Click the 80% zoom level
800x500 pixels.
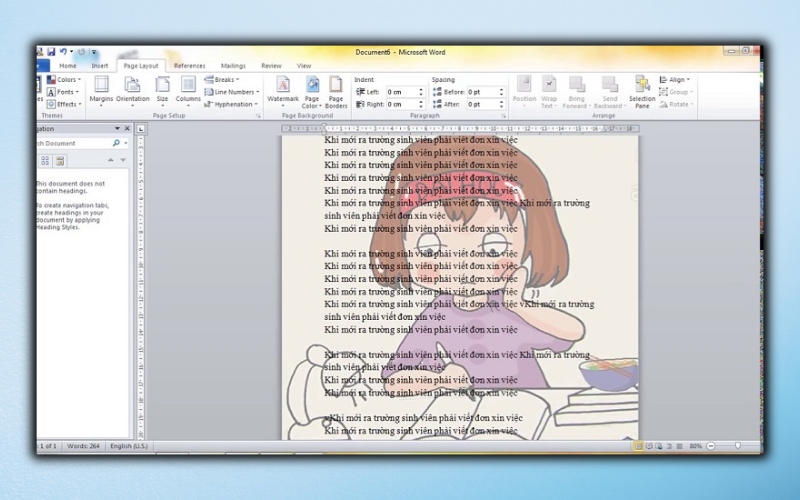point(695,446)
